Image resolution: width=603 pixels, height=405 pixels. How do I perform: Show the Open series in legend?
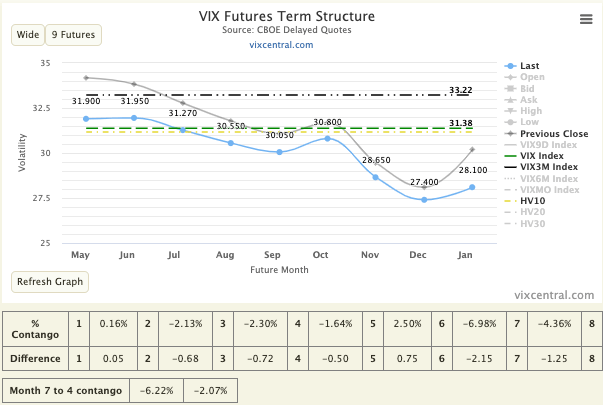pos(533,76)
